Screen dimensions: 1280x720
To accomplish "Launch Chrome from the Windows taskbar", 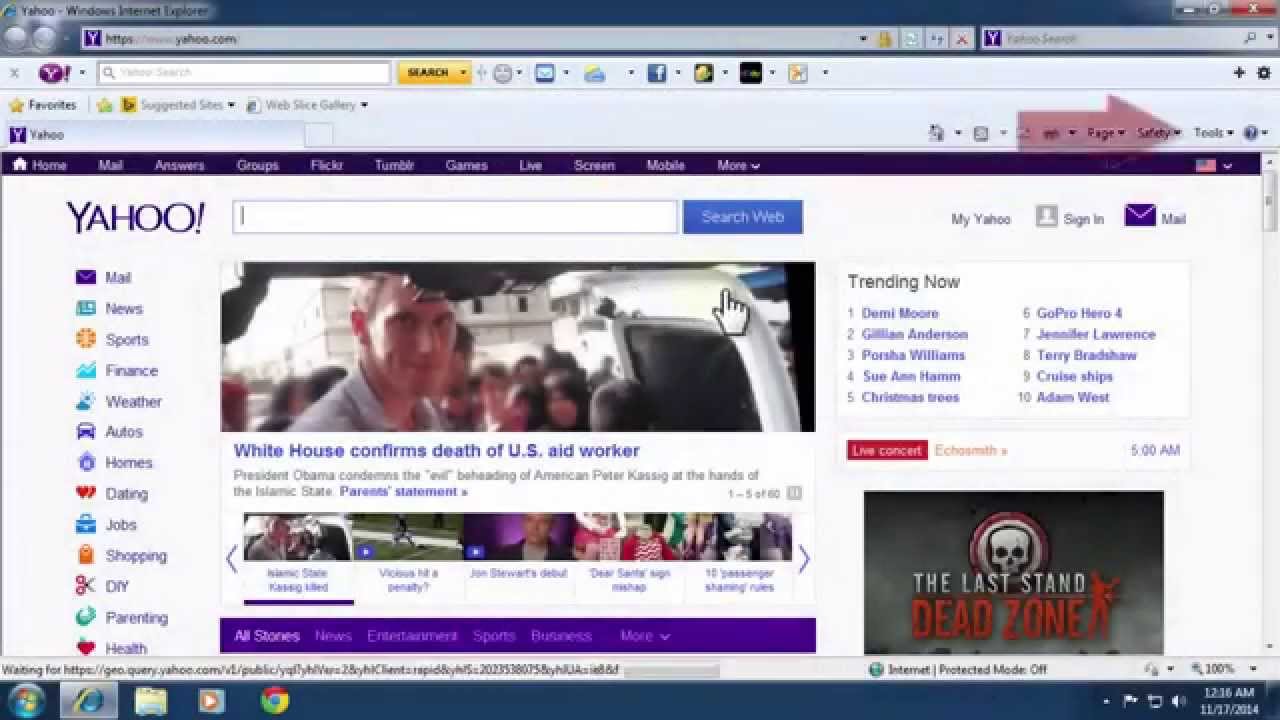I will pos(275,700).
